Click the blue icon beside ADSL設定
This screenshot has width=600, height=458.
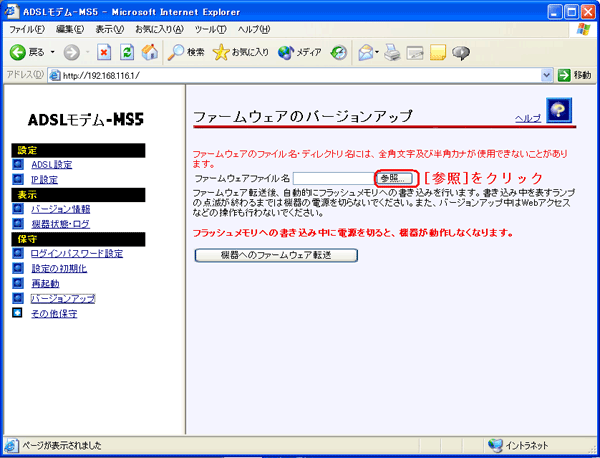[18, 165]
